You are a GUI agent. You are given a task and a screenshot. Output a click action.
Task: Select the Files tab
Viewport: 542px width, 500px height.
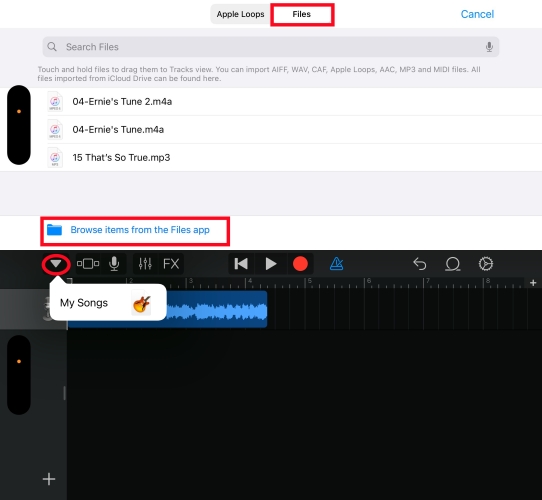302,14
